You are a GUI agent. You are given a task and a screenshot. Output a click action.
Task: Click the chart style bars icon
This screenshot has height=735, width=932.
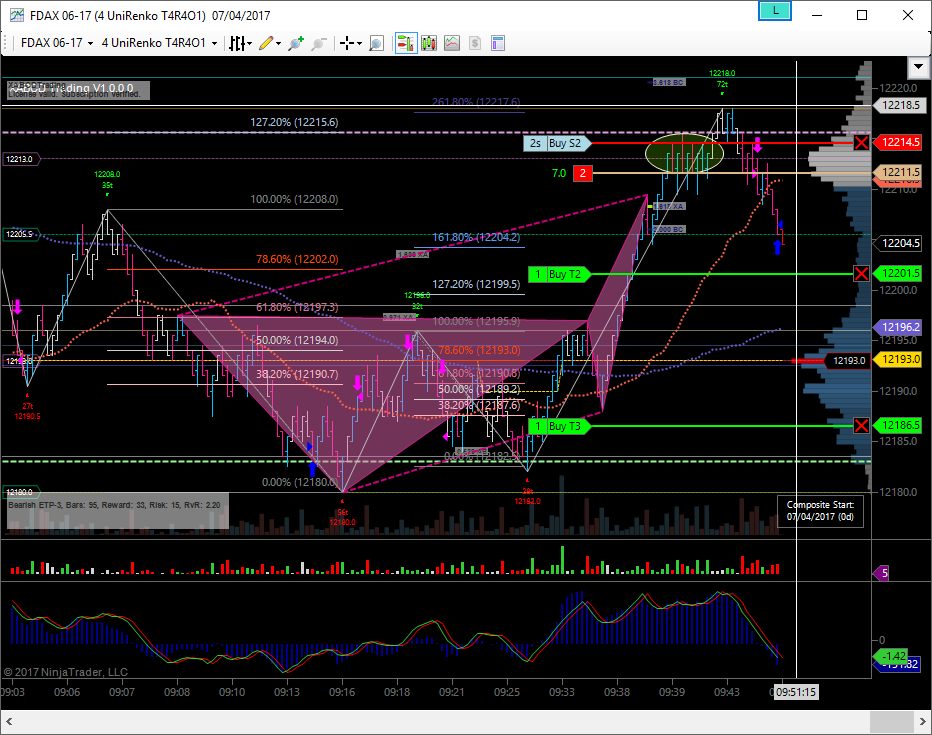click(237, 43)
